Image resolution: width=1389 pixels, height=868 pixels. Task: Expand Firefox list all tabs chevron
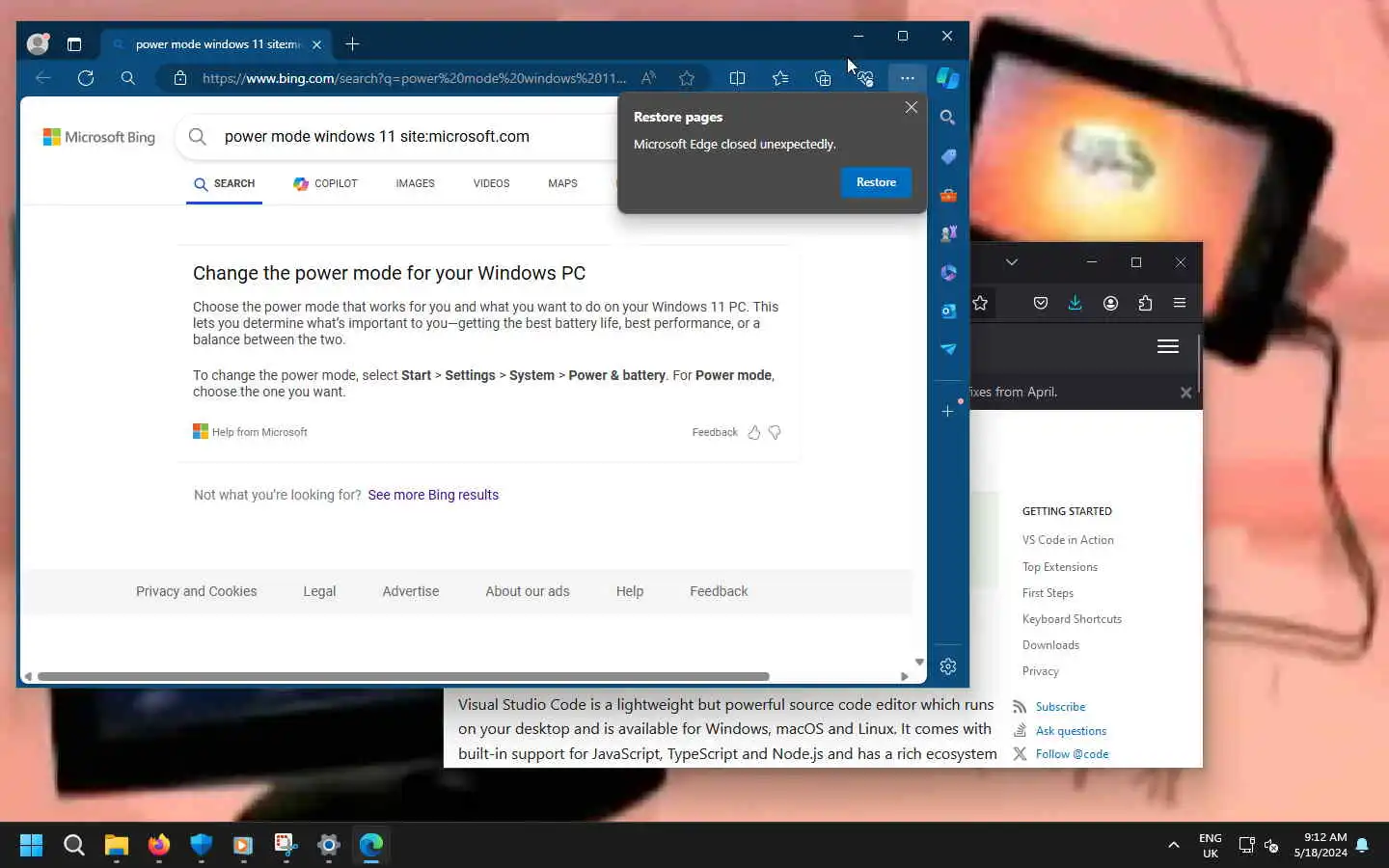(x=1011, y=262)
